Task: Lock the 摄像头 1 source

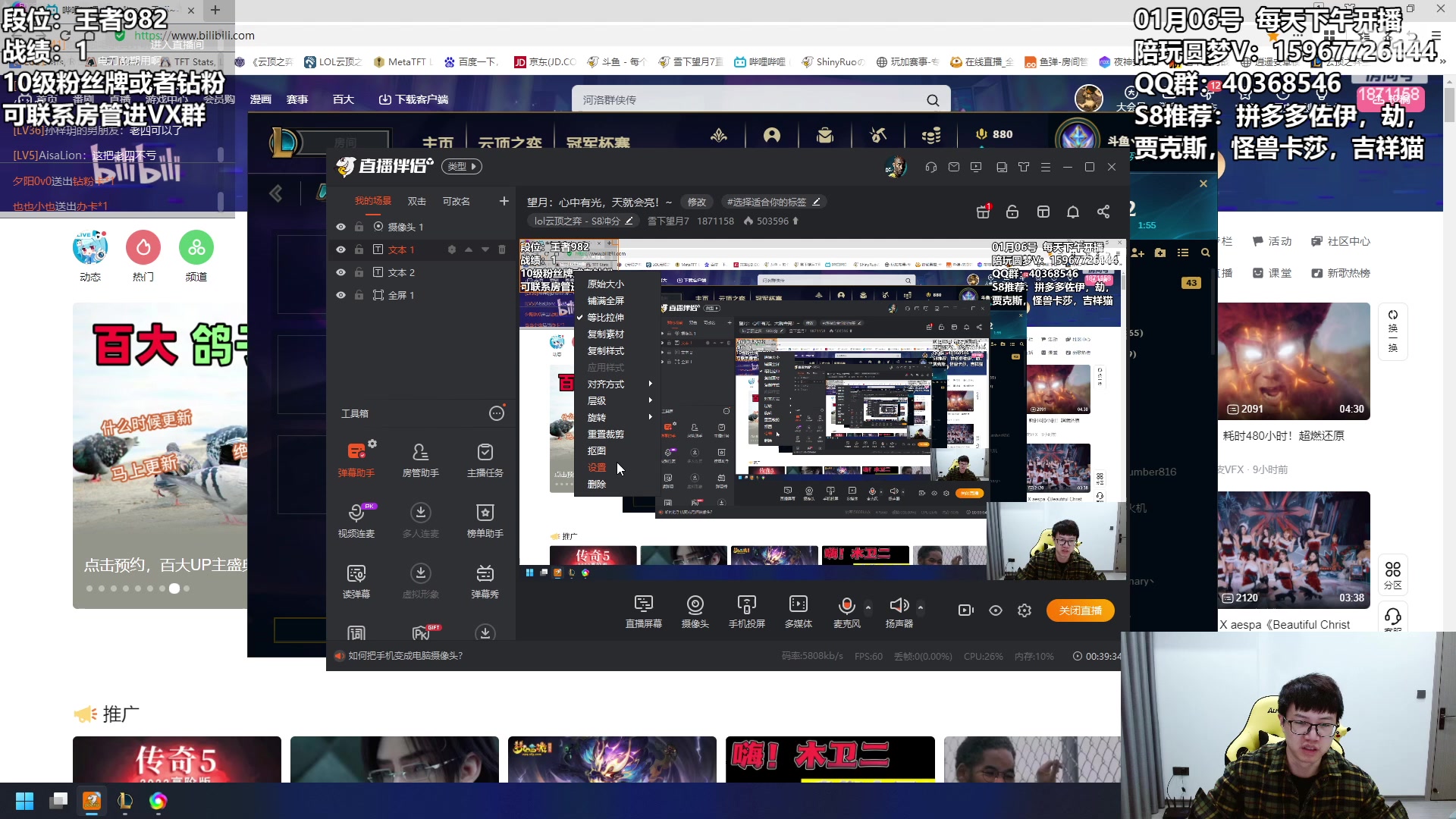Action: coord(359,227)
